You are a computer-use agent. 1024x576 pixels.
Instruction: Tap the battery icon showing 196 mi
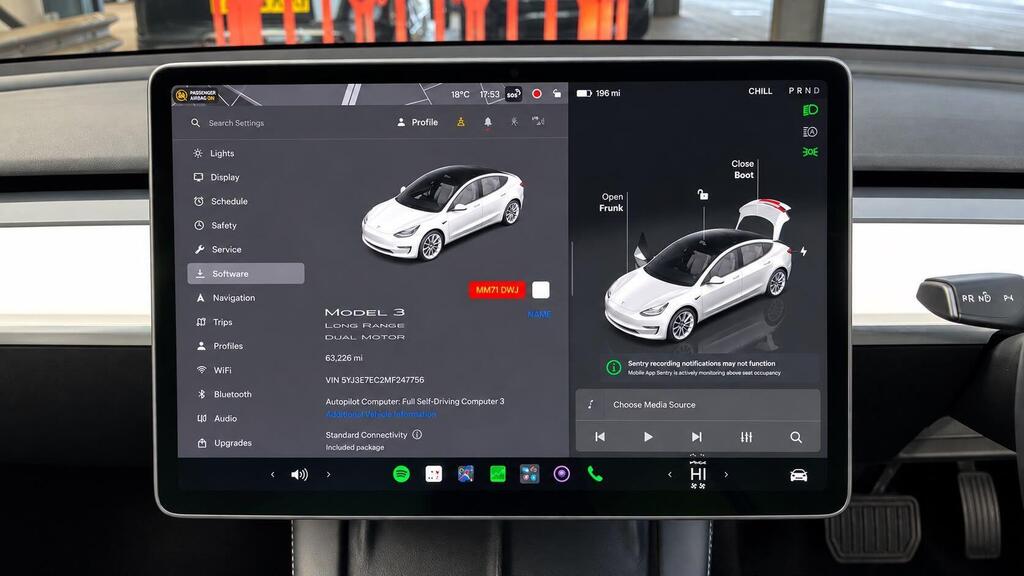[584, 93]
